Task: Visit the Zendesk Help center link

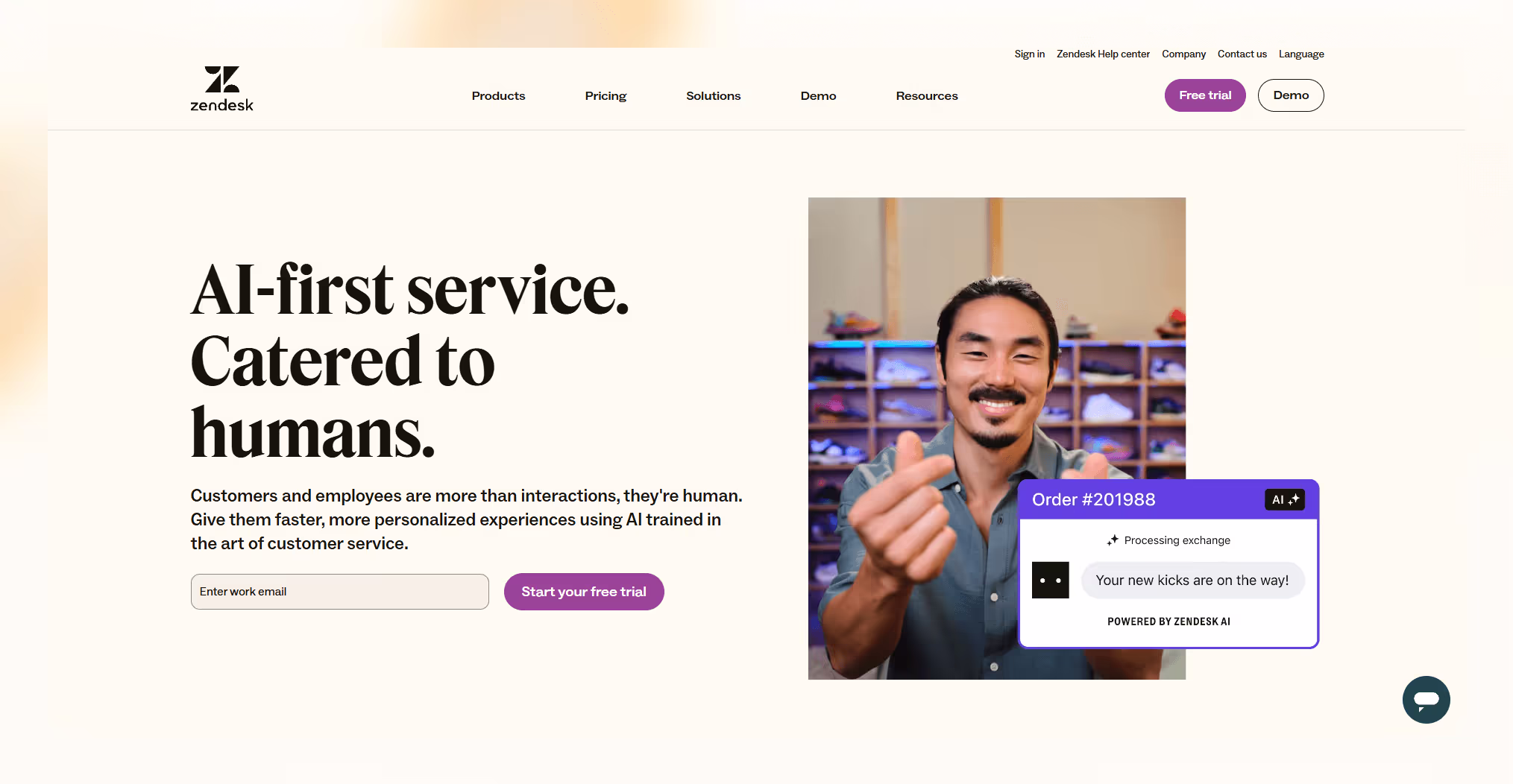Action: (x=1103, y=54)
